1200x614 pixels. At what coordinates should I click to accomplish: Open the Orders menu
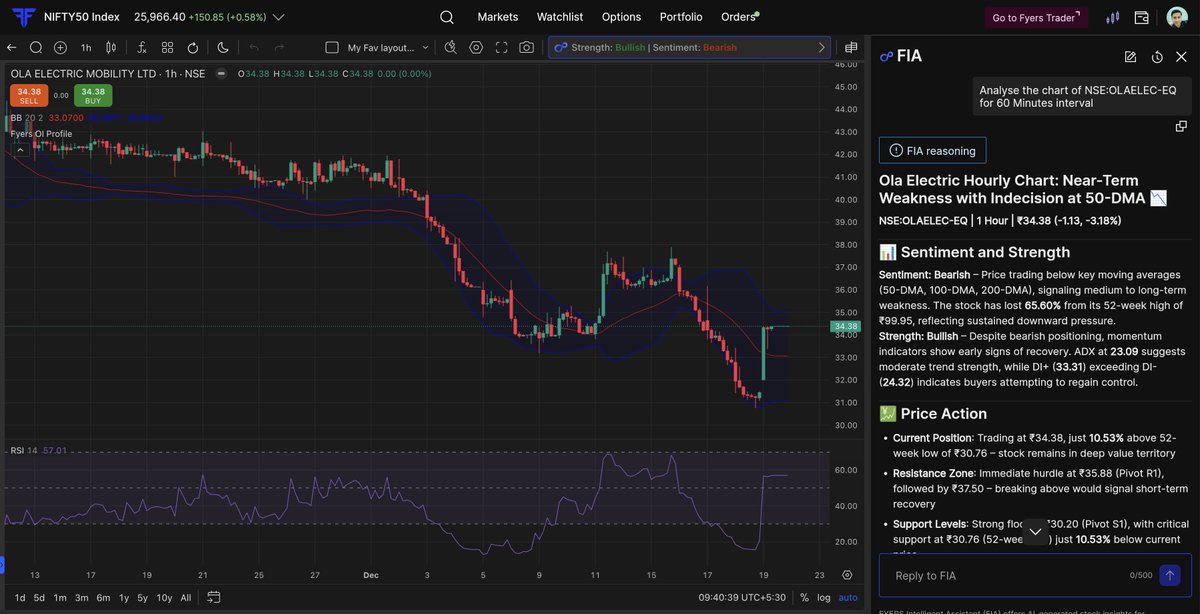coord(739,17)
